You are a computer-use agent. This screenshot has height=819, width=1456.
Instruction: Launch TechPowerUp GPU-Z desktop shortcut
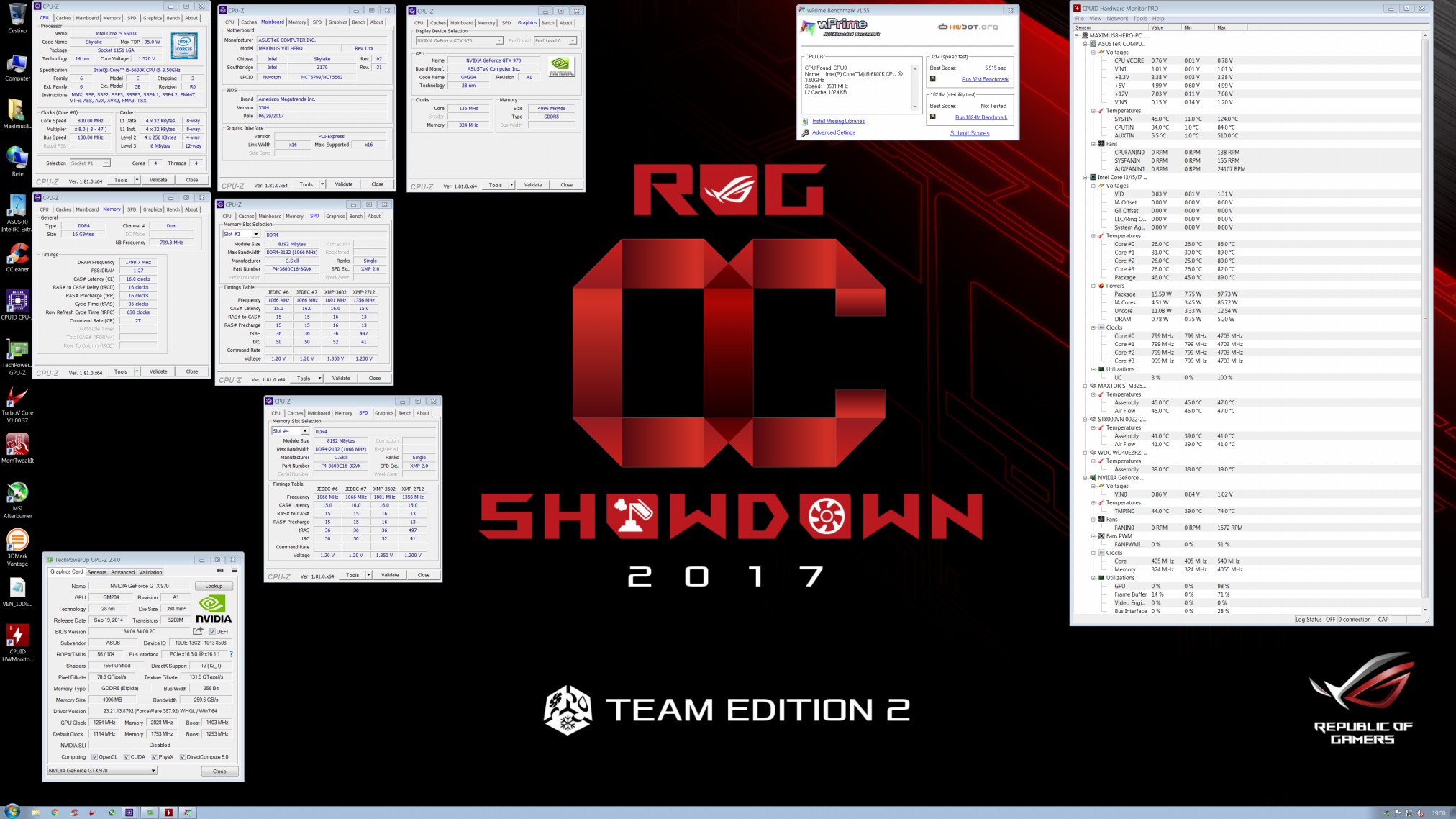[x=17, y=357]
